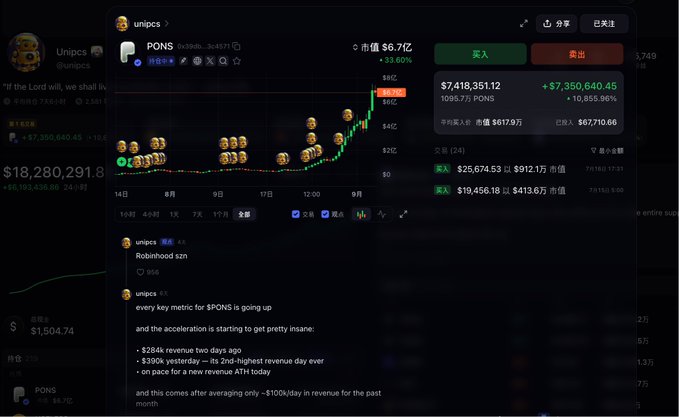
Task: Click avatar beside the key metric post
Action: pos(126,294)
